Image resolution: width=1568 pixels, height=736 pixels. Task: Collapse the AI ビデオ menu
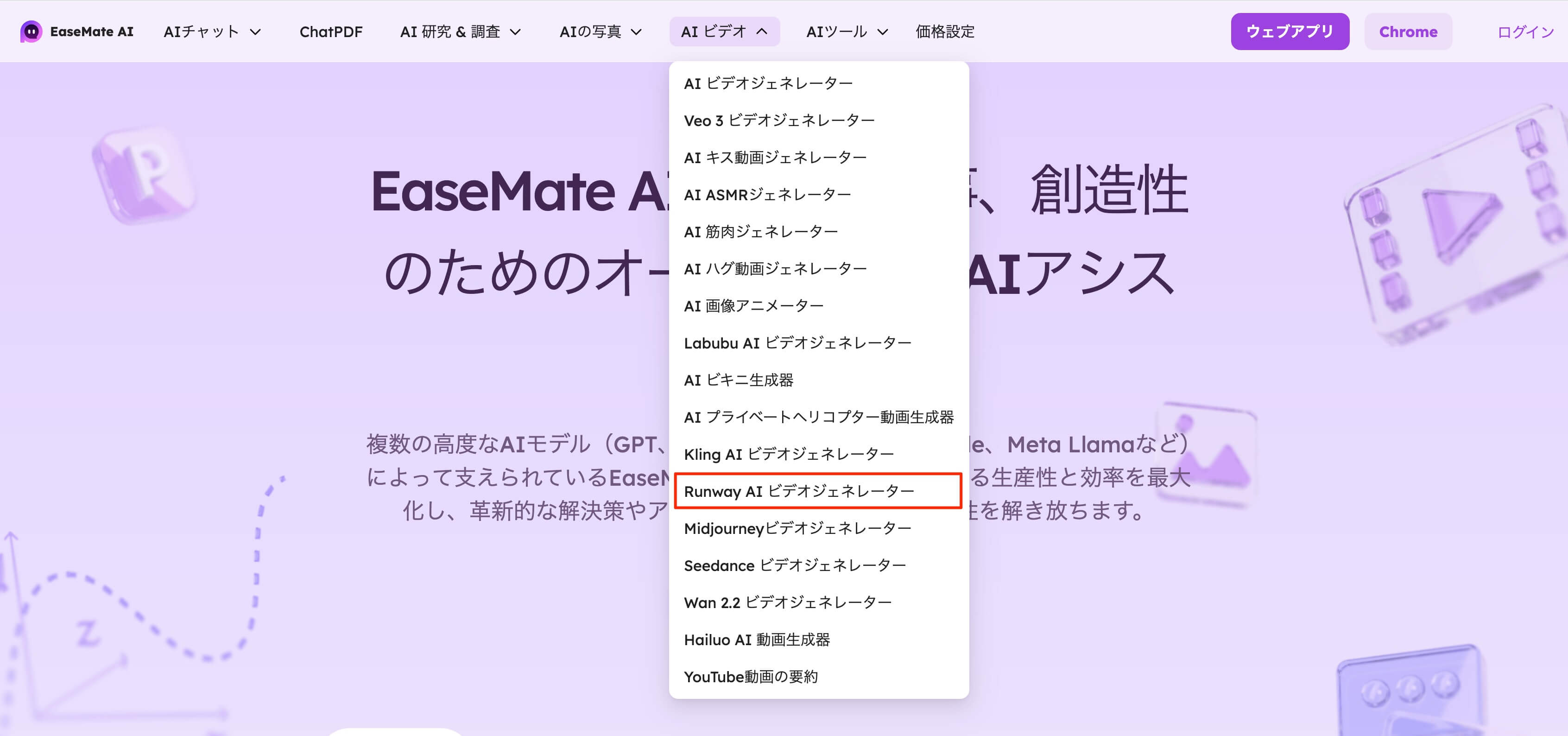(724, 32)
